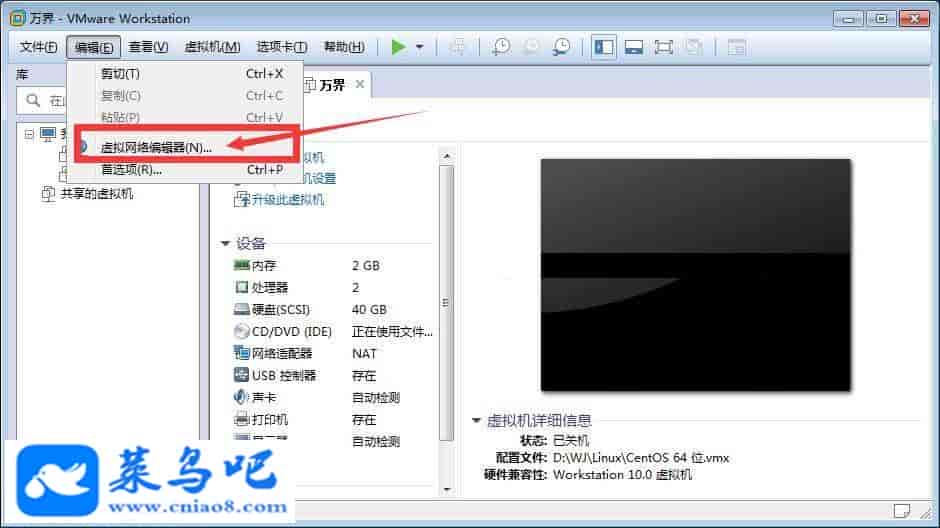Click the show library panel icon

click(603, 47)
